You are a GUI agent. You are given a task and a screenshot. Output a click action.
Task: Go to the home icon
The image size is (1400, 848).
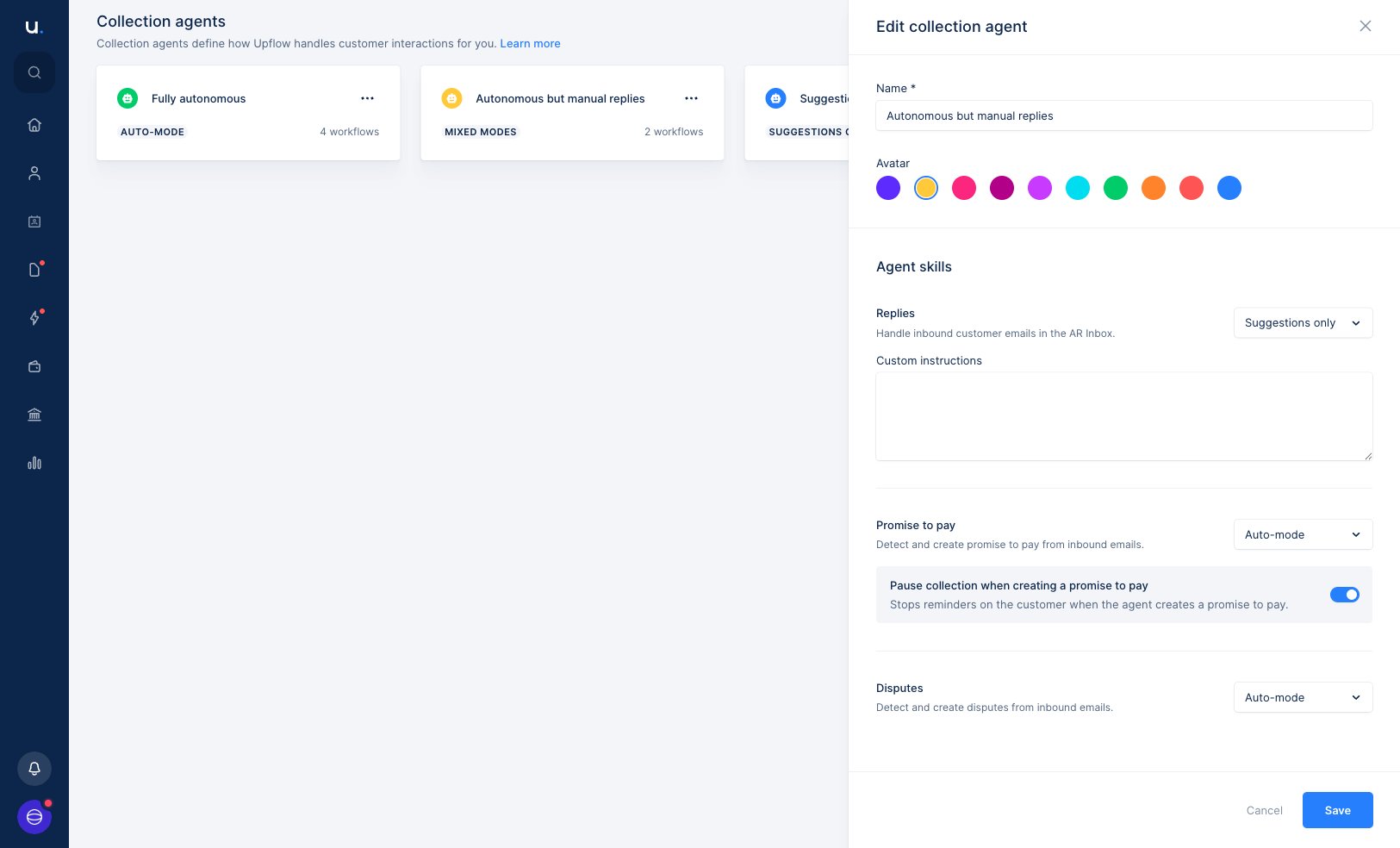click(34, 125)
